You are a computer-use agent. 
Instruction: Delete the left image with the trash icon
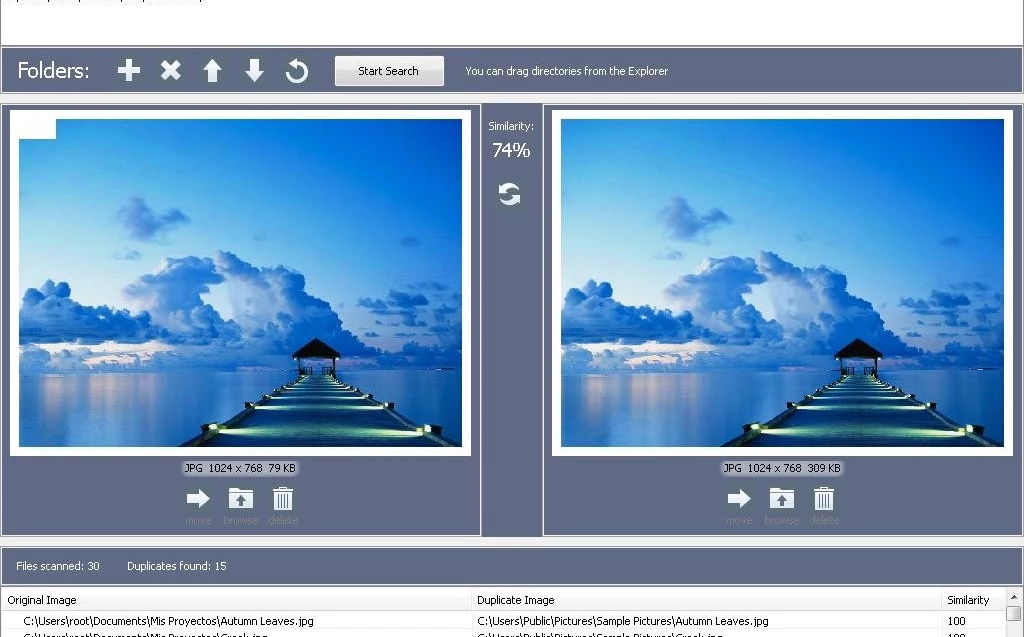283,499
